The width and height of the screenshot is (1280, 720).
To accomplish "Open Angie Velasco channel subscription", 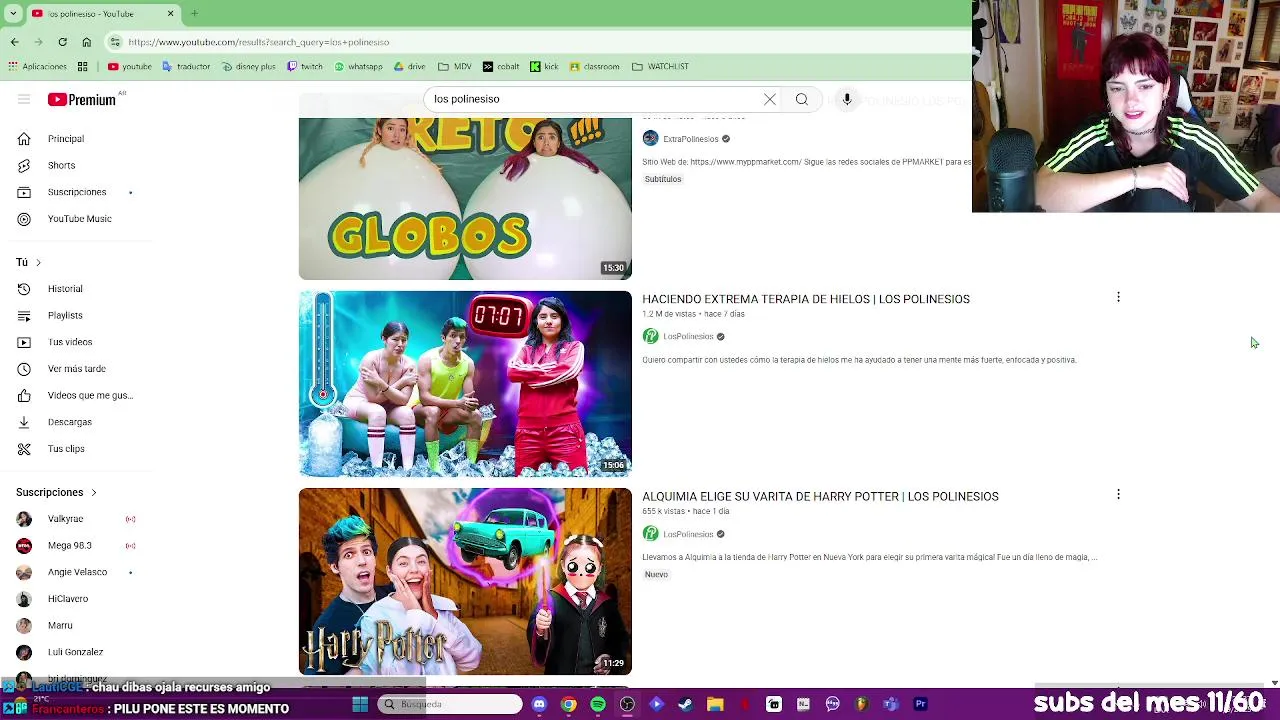I will [75, 572].
